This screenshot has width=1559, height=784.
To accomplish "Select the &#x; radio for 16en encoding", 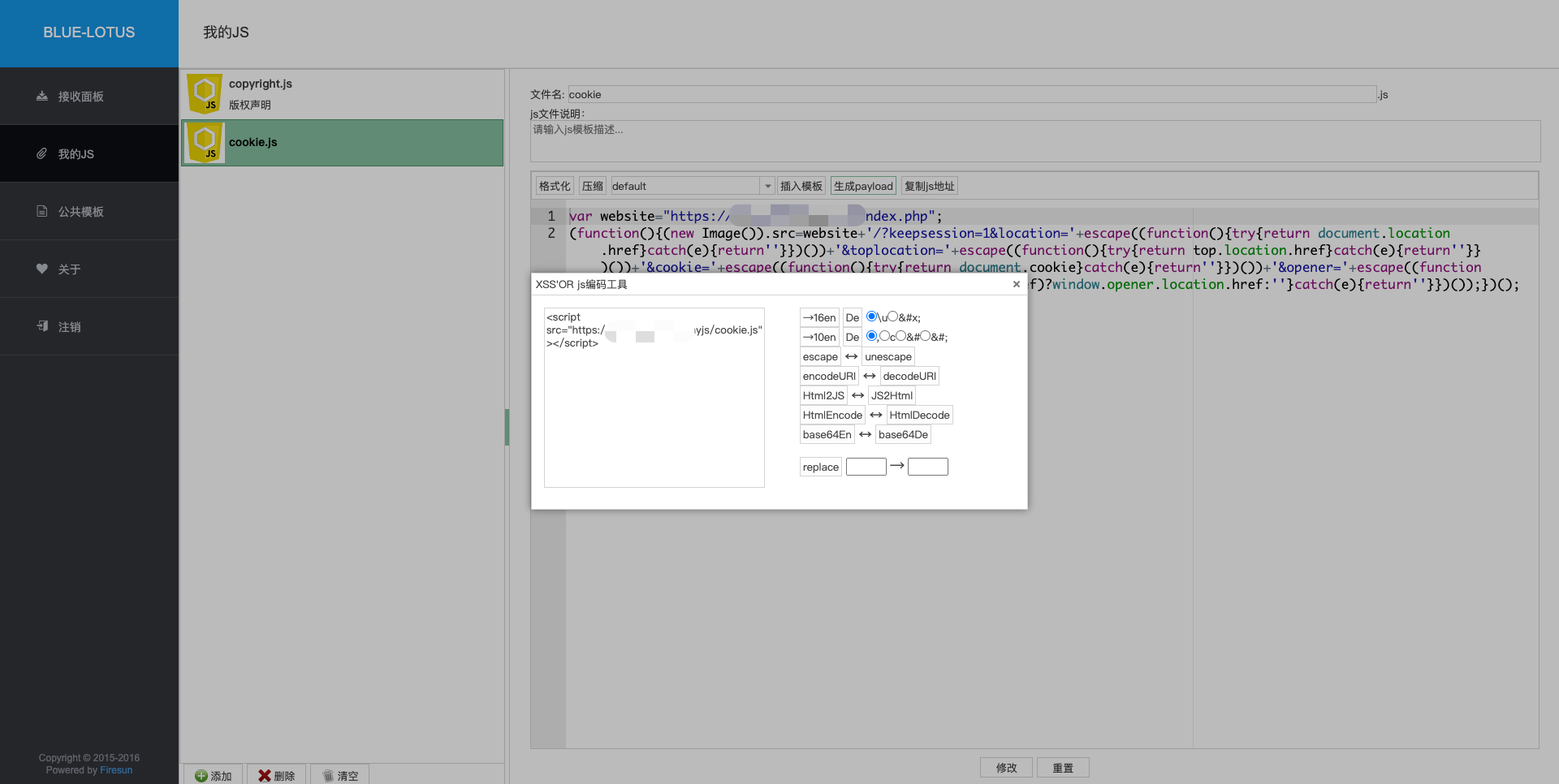I will [892, 317].
